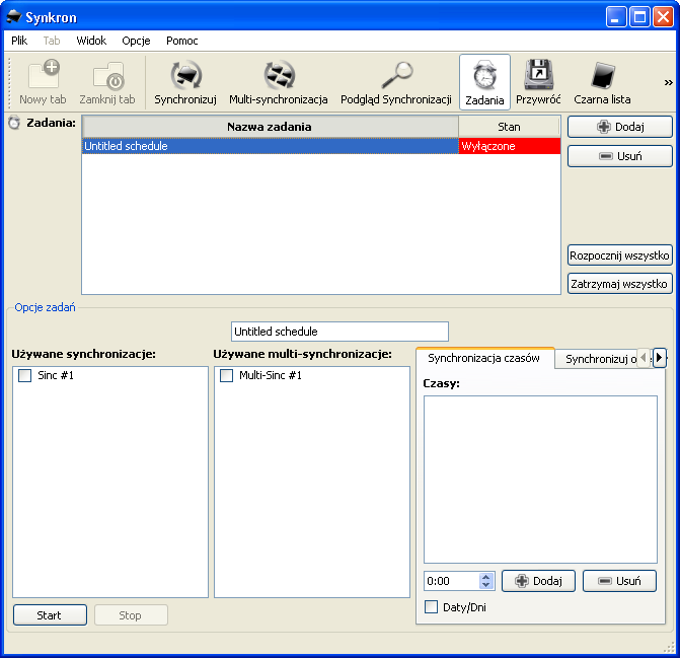Image resolution: width=680 pixels, height=658 pixels.
Task: Check the Multi-Sinc #1 checkbox
Action: [x=226, y=376]
